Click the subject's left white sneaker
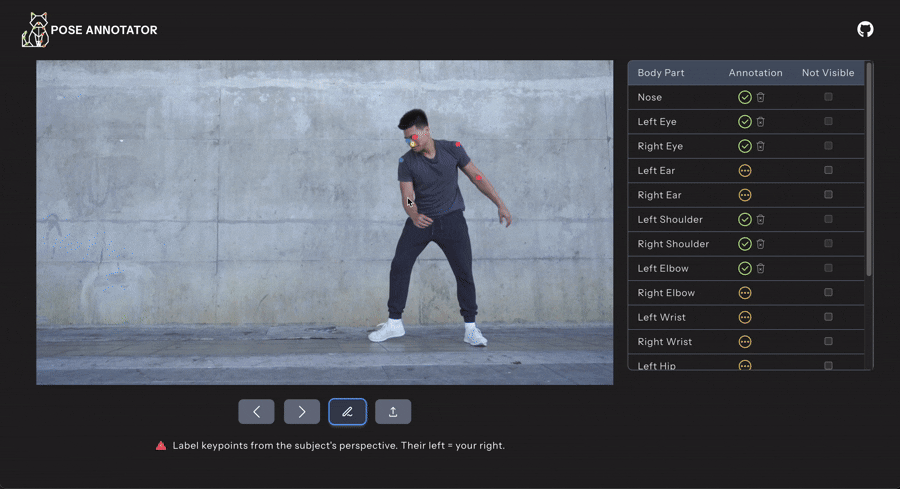Image resolution: width=900 pixels, height=489 pixels. [x=475, y=336]
